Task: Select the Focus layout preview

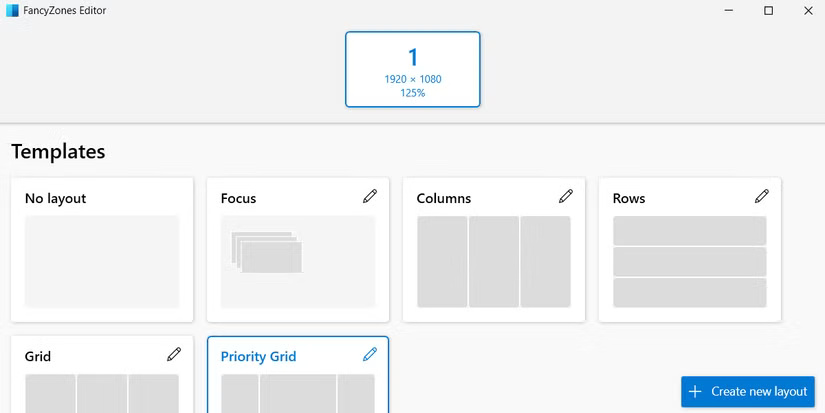Action: pos(298,261)
